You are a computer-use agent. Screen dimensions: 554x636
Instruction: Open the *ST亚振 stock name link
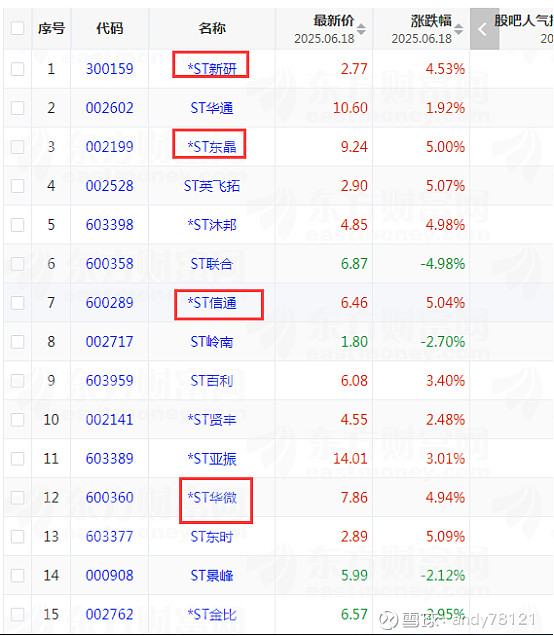coord(212,458)
